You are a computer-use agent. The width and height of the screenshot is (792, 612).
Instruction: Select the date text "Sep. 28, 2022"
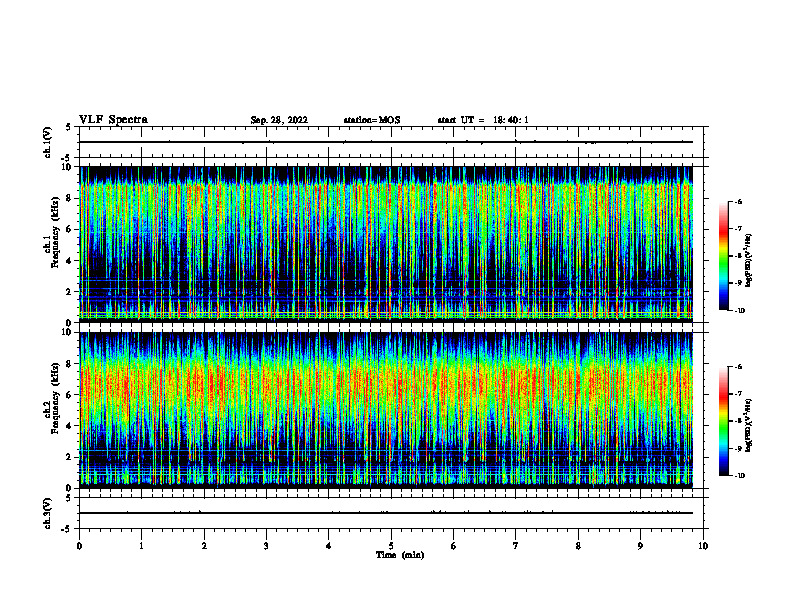click(x=279, y=120)
